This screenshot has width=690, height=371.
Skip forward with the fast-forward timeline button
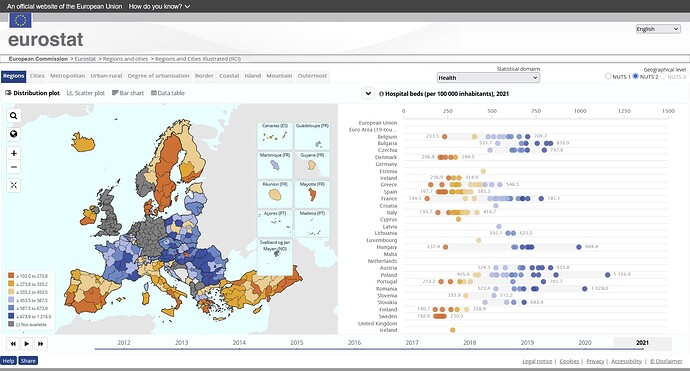(40, 344)
